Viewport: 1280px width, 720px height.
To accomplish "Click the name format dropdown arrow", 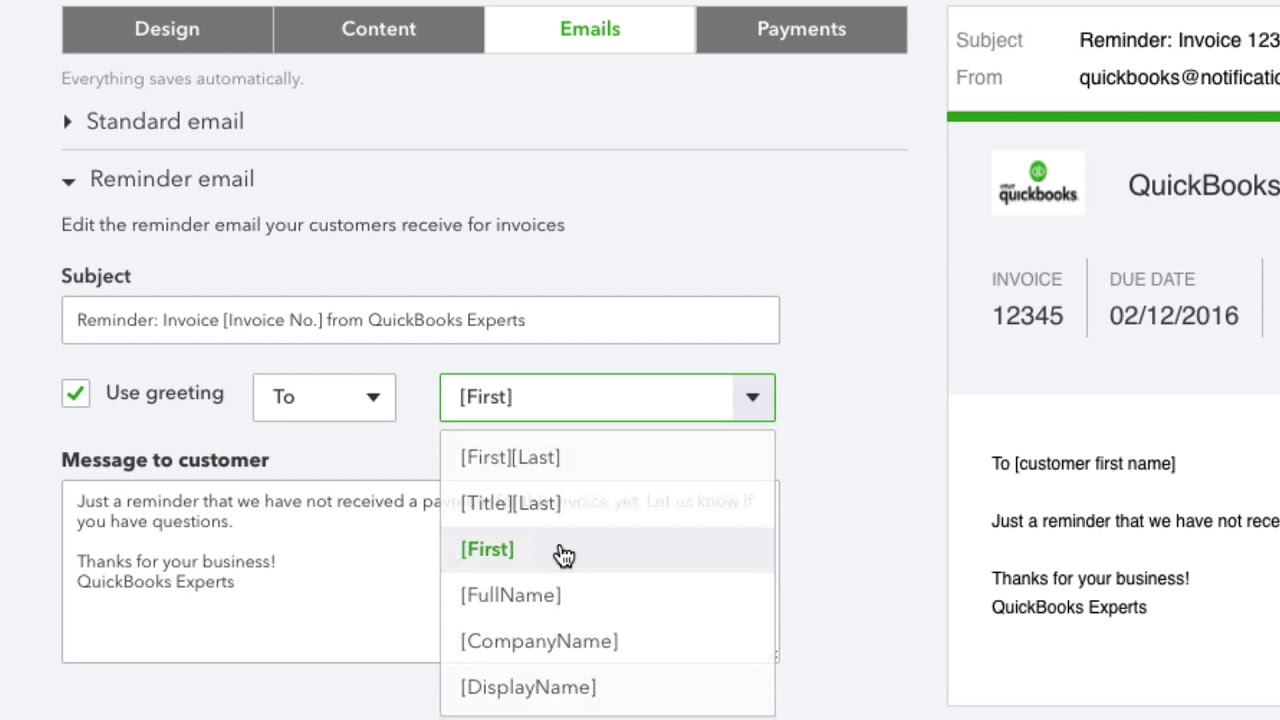I will (752, 397).
